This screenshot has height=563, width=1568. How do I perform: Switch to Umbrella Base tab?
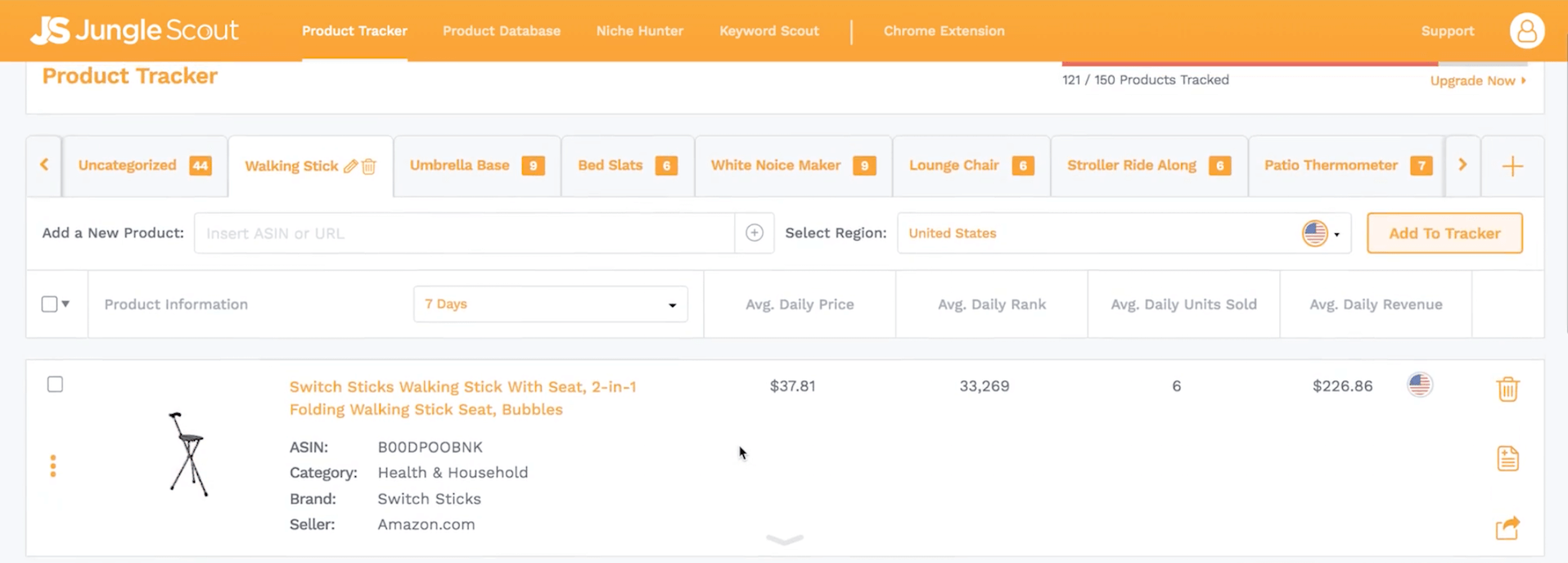[477, 166]
